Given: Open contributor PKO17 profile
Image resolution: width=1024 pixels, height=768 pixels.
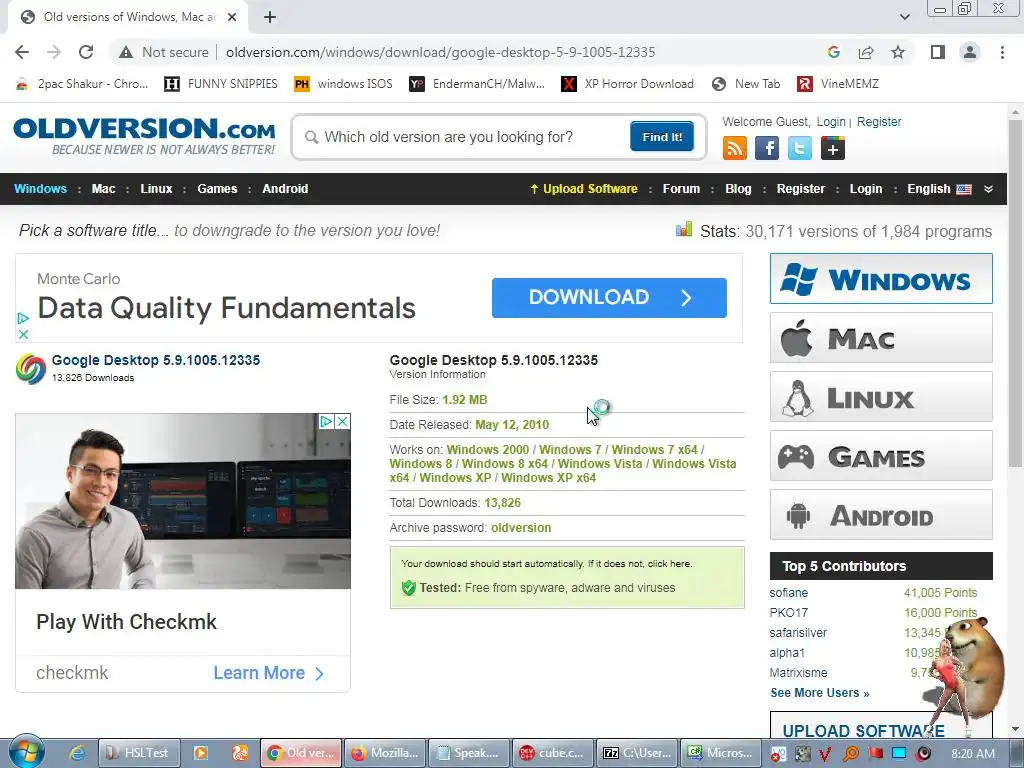Looking at the screenshot, I should click(788, 613).
